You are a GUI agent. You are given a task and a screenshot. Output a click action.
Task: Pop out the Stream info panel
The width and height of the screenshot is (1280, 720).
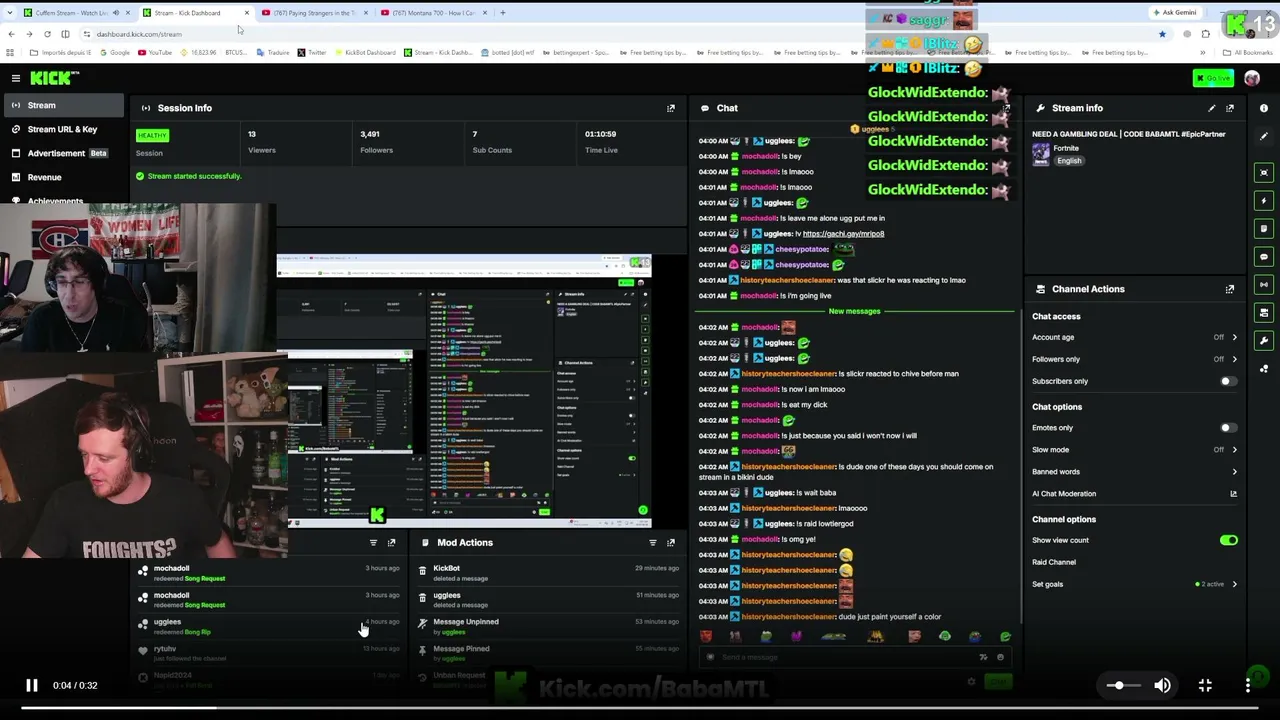click(x=1230, y=108)
